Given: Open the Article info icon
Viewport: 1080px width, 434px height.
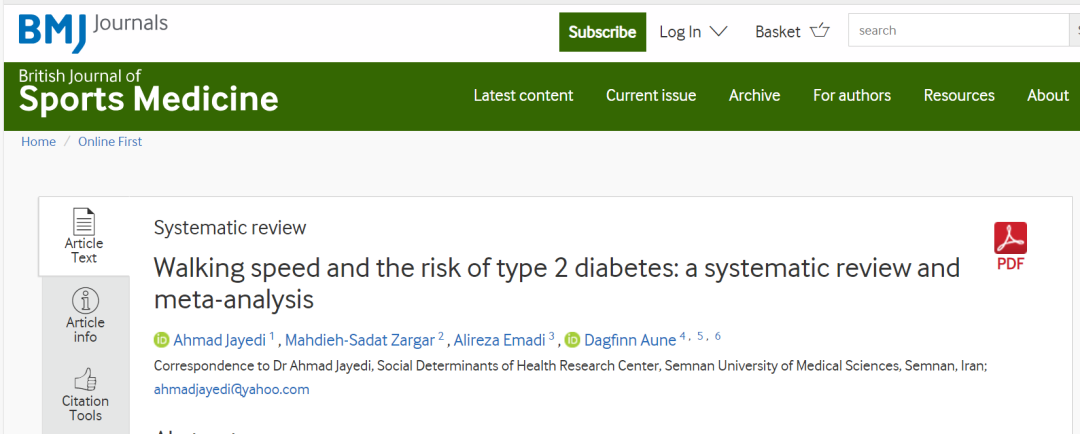Looking at the screenshot, I should [85, 300].
